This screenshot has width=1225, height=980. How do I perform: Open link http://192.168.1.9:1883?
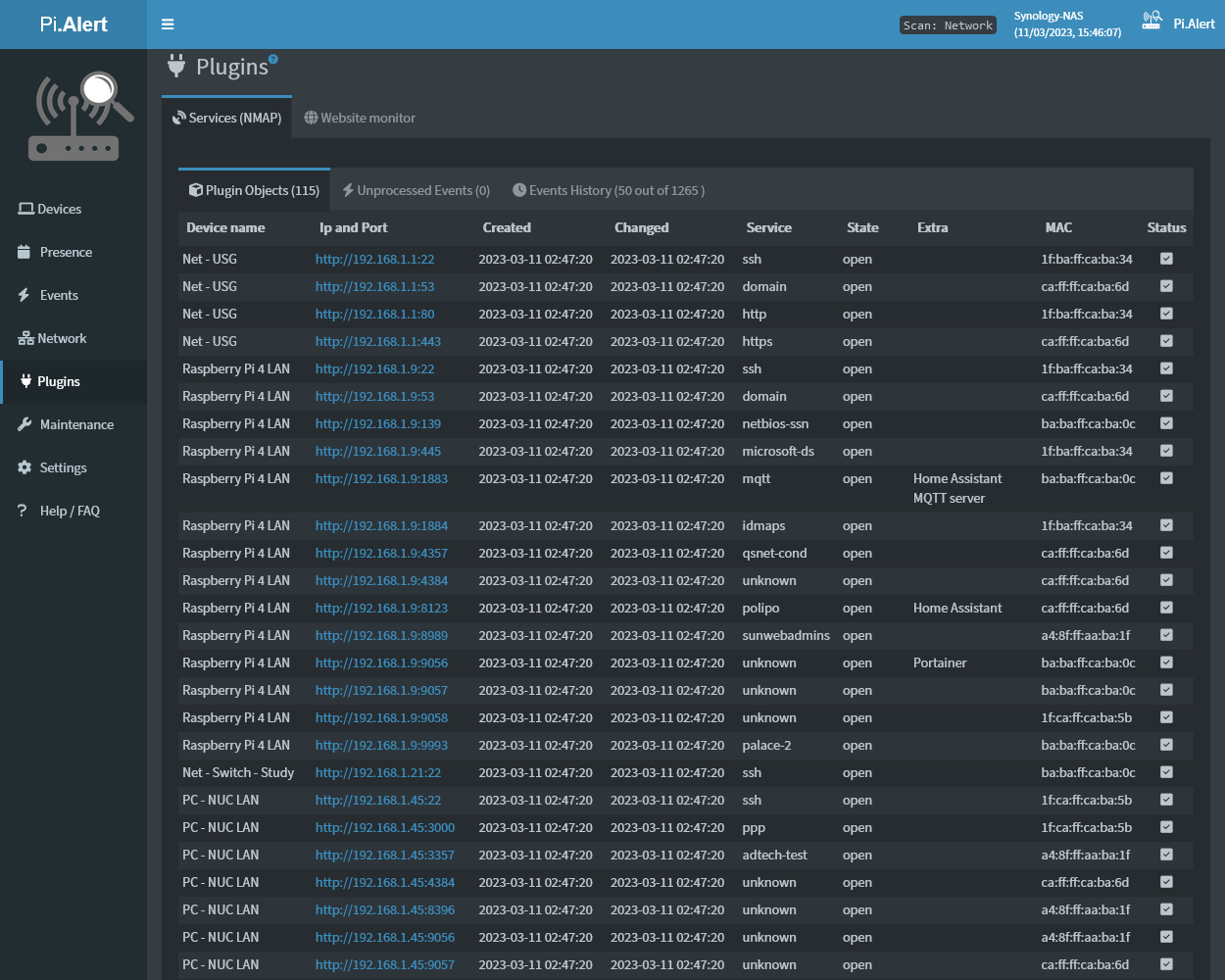click(381, 479)
